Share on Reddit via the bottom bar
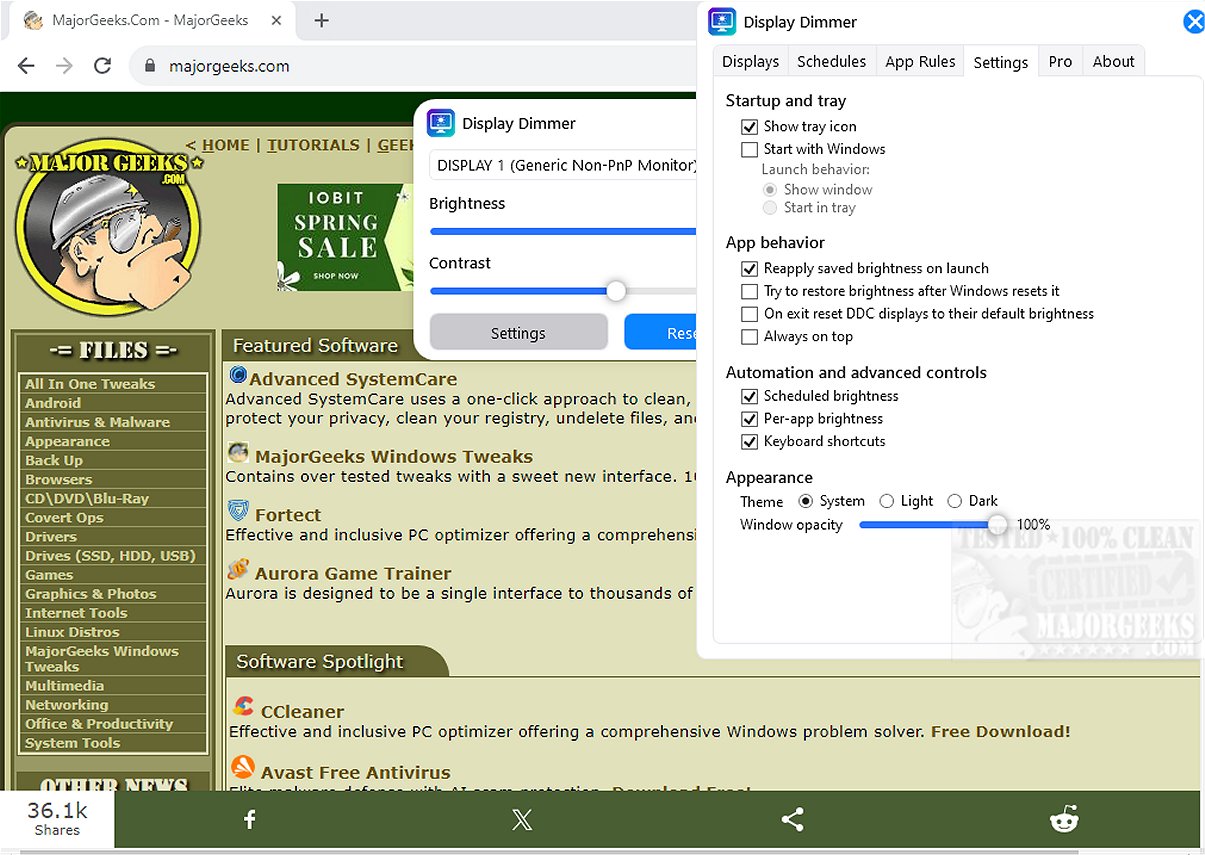Viewport: 1205px width, 855px height. [x=1064, y=820]
